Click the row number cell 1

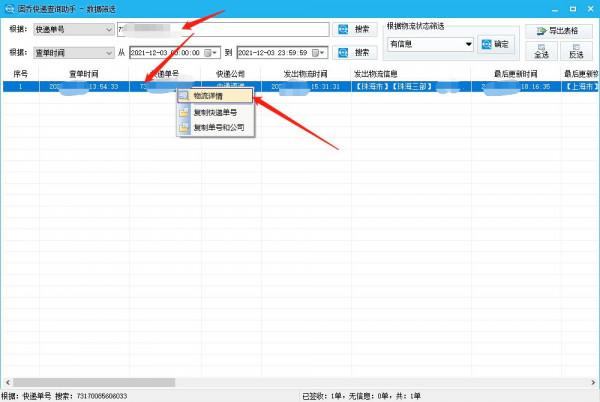tap(21, 87)
